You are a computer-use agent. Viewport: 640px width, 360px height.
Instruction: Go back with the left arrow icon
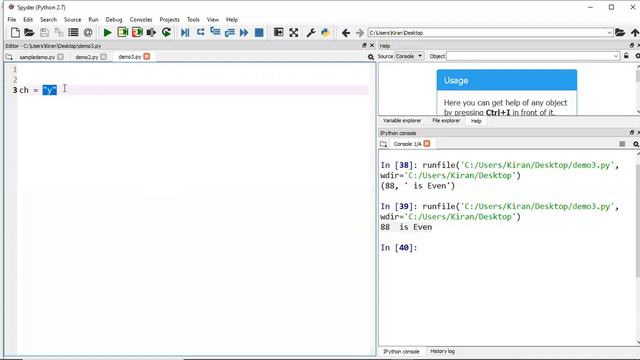pos(346,33)
